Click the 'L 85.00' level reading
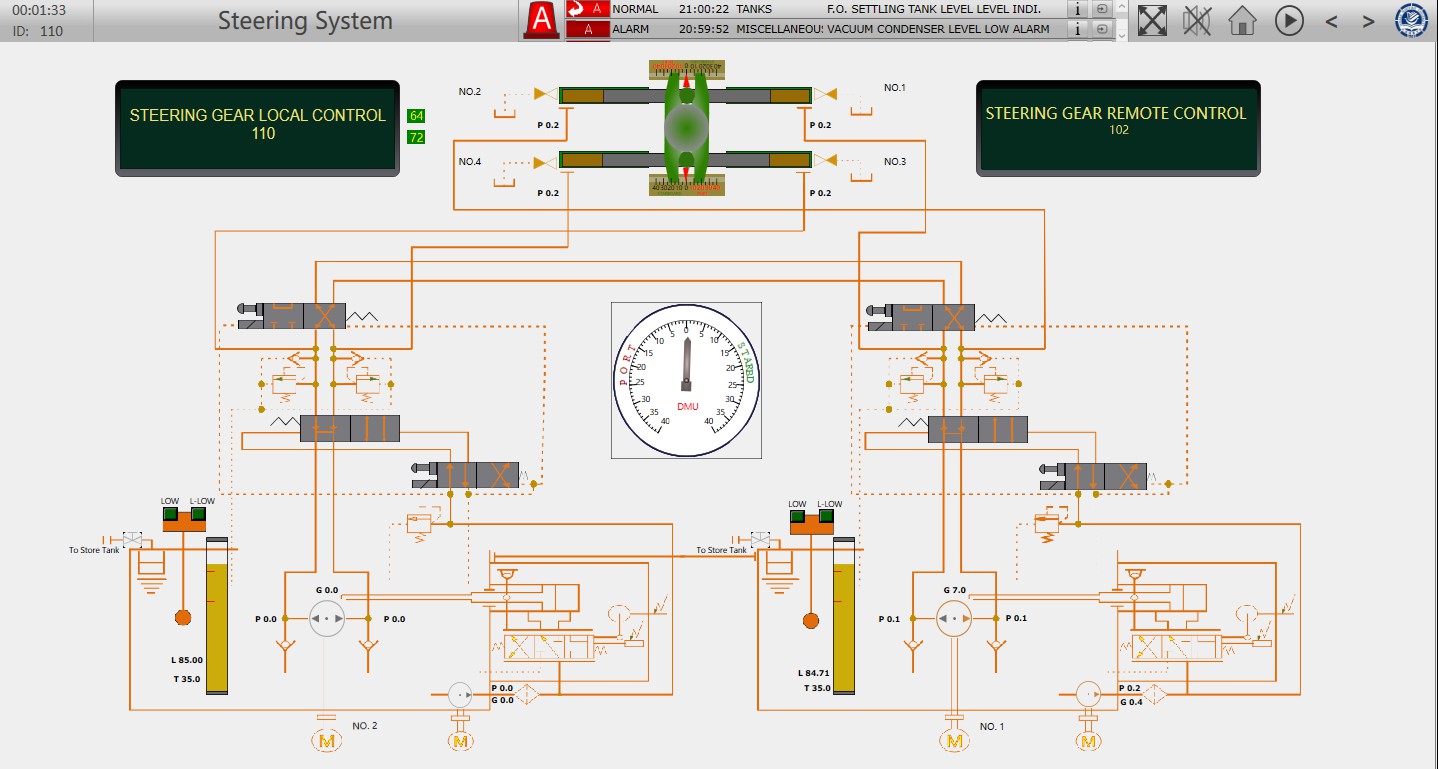Image resolution: width=1438 pixels, height=769 pixels. 186,660
